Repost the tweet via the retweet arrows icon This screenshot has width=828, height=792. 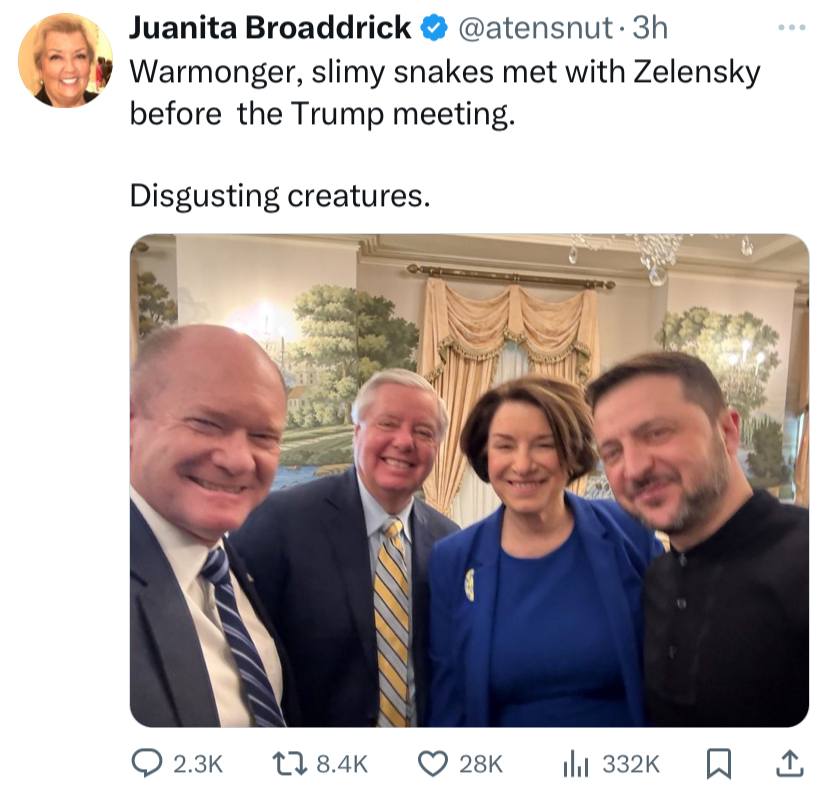point(289,764)
